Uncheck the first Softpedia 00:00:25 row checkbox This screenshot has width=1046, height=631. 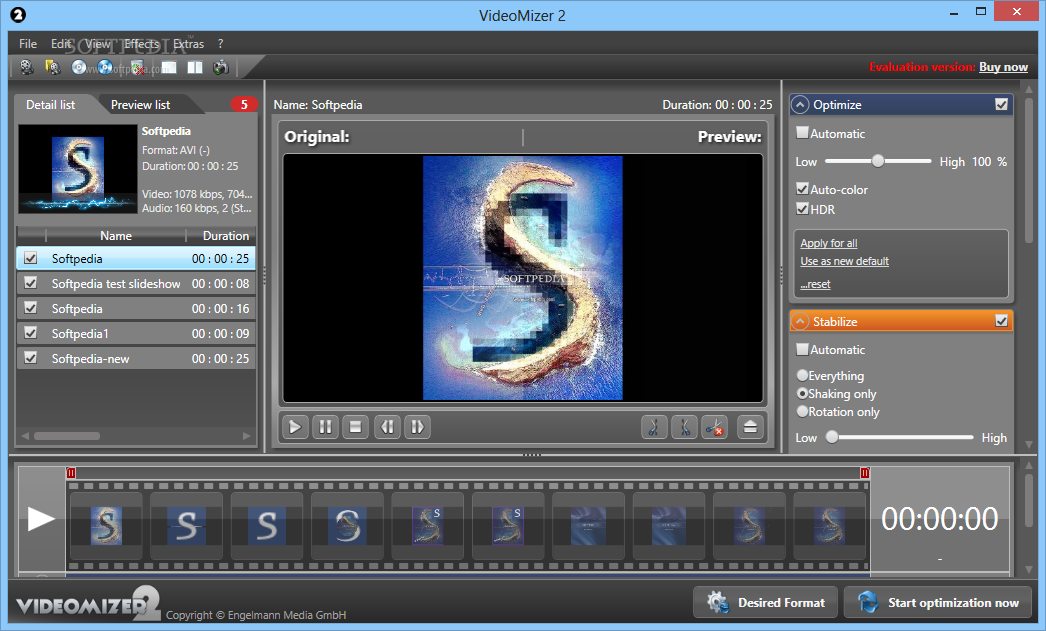click(x=31, y=258)
